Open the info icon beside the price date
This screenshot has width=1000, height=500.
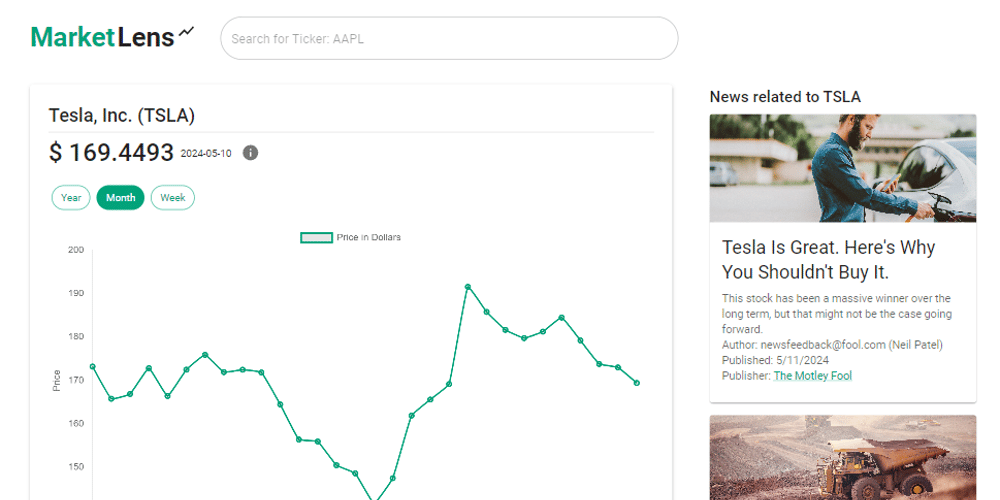pyautogui.click(x=251, y=153)
